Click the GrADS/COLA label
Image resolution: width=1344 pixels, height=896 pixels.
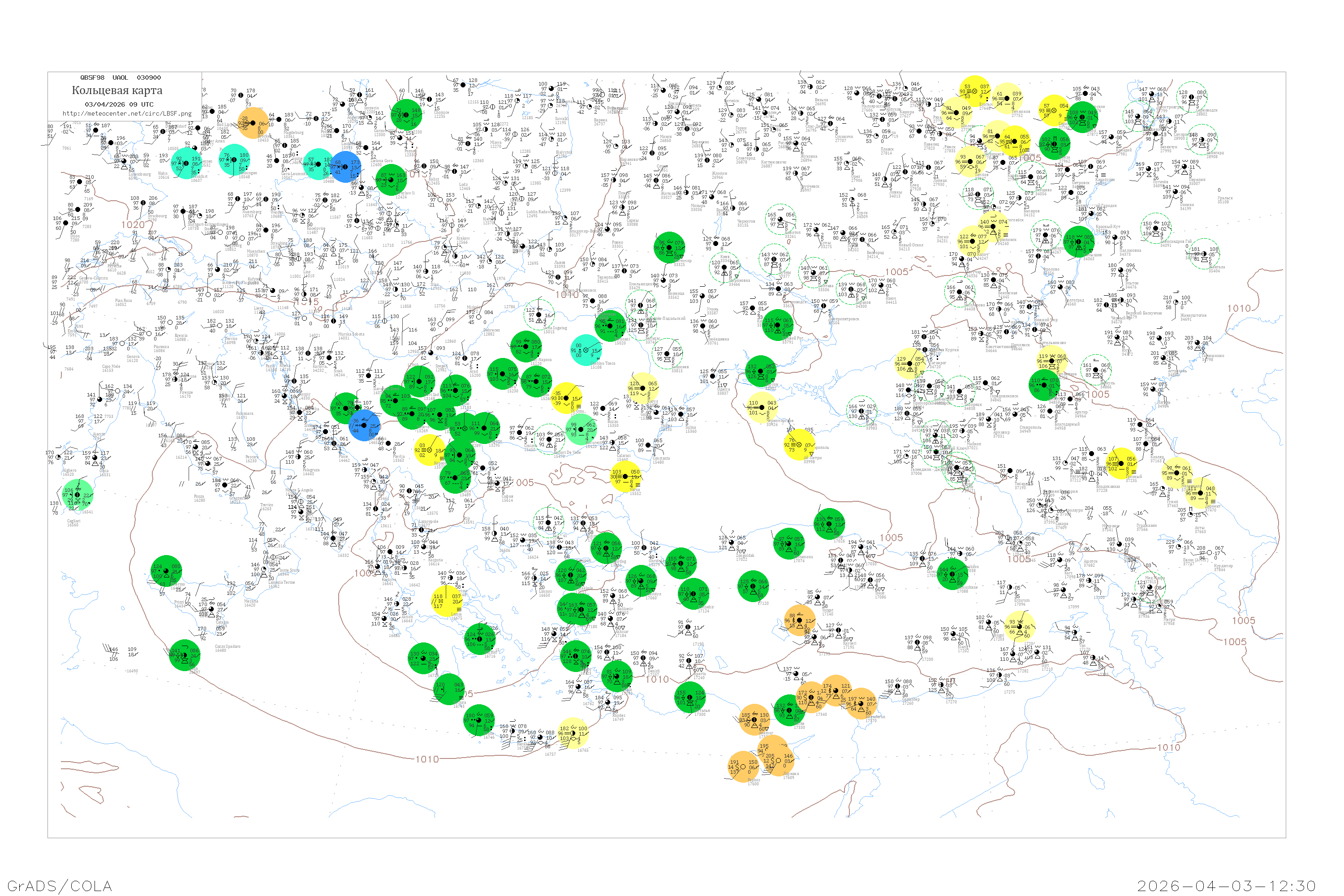coord(60,886)
